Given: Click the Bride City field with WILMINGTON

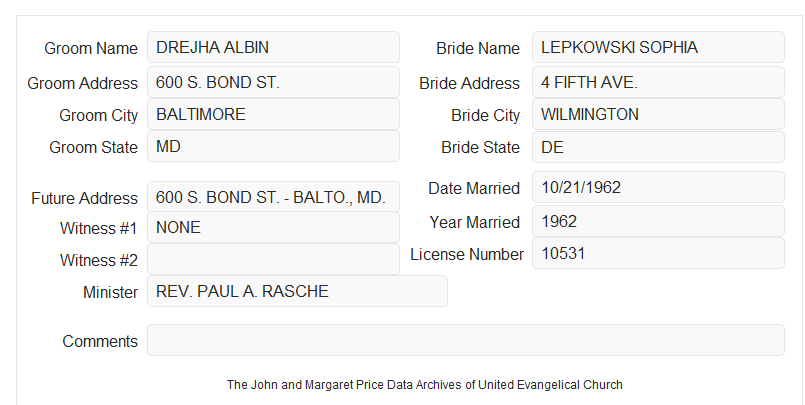Looking at the screenshot, I should click(x=658, y=114).
